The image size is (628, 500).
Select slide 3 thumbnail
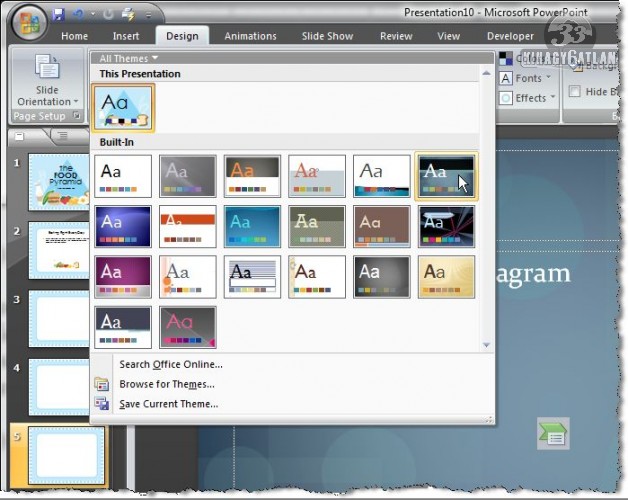pos(59,319)
